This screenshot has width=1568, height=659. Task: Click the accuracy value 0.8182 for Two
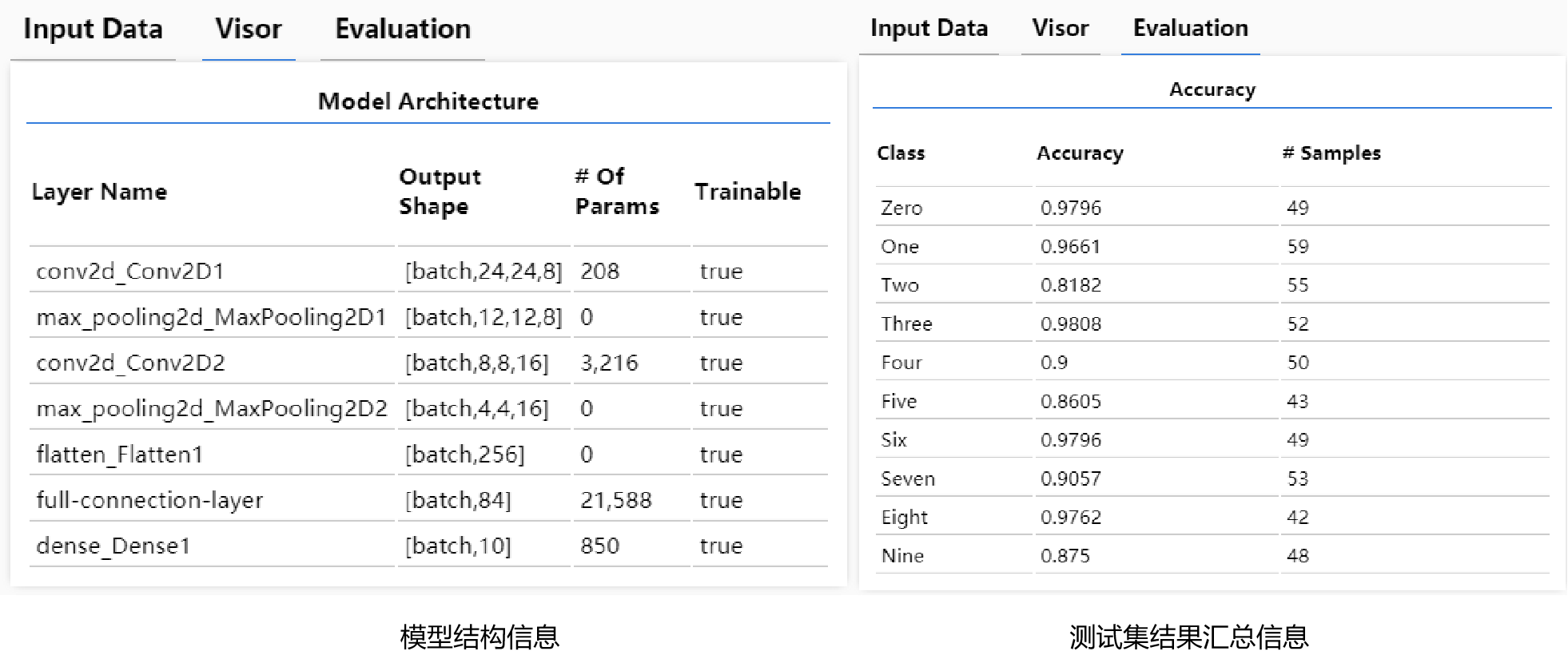pyautogui.click(x=1071, y=285)
